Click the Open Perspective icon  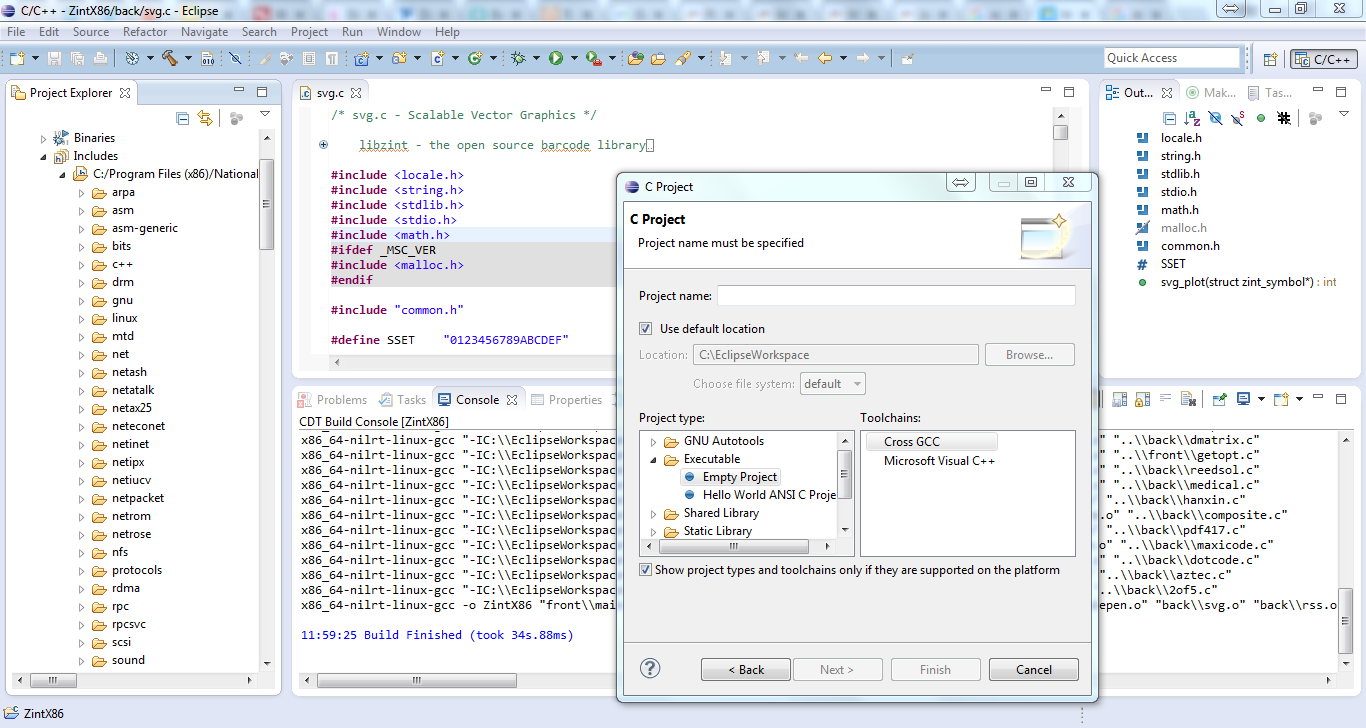(1270, 59)
